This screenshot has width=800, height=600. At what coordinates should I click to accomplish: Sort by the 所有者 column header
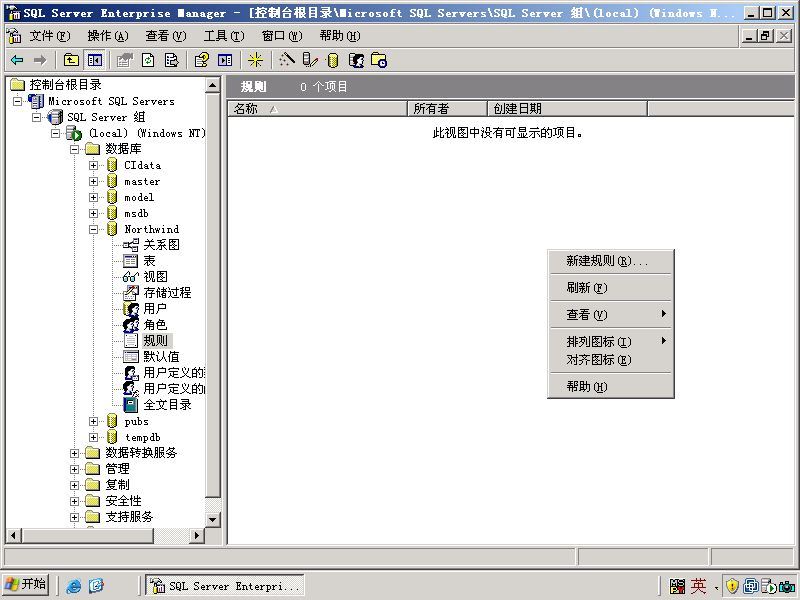point(447,109)
